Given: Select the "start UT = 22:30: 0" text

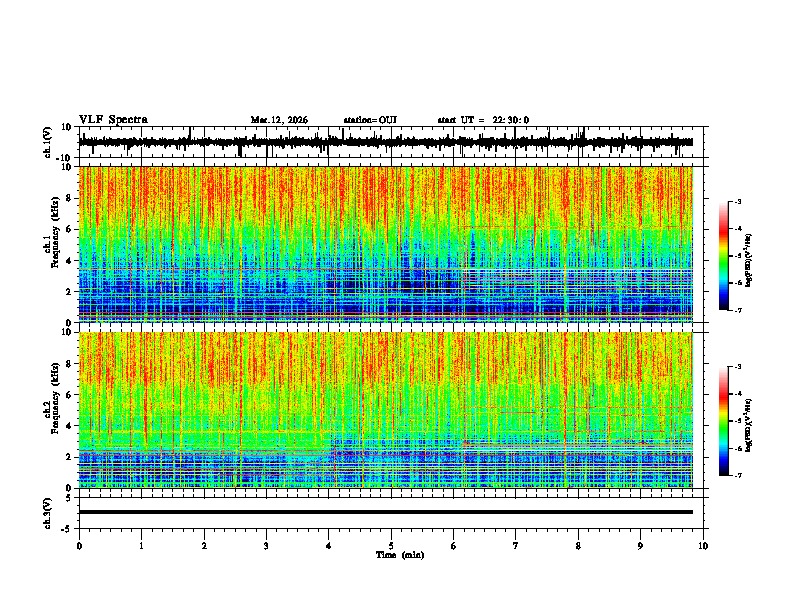Looking at the screenshot, I should point(483,120).
